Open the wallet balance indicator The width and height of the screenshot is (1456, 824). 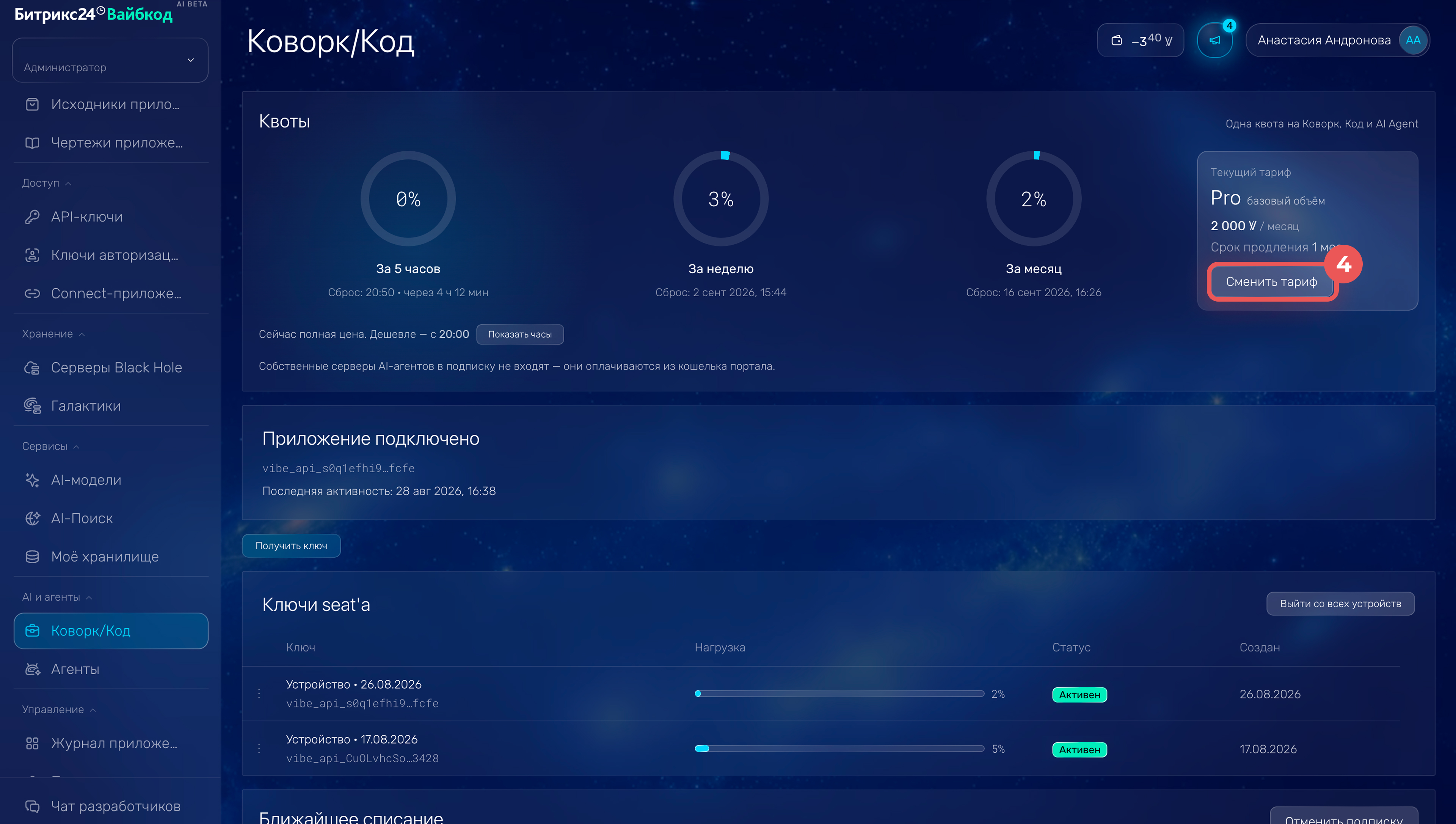(x=1140, y=40)
